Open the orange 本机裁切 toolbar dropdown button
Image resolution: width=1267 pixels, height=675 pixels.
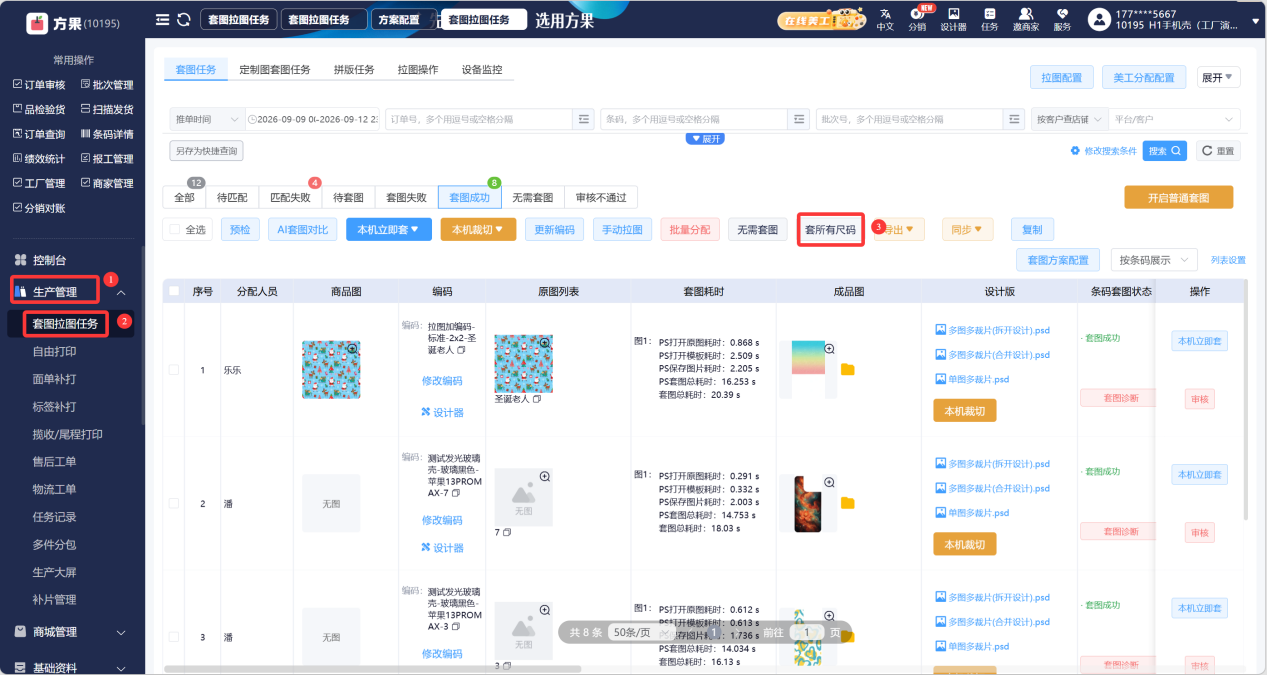pyautogui.click(x=478, y=229)
